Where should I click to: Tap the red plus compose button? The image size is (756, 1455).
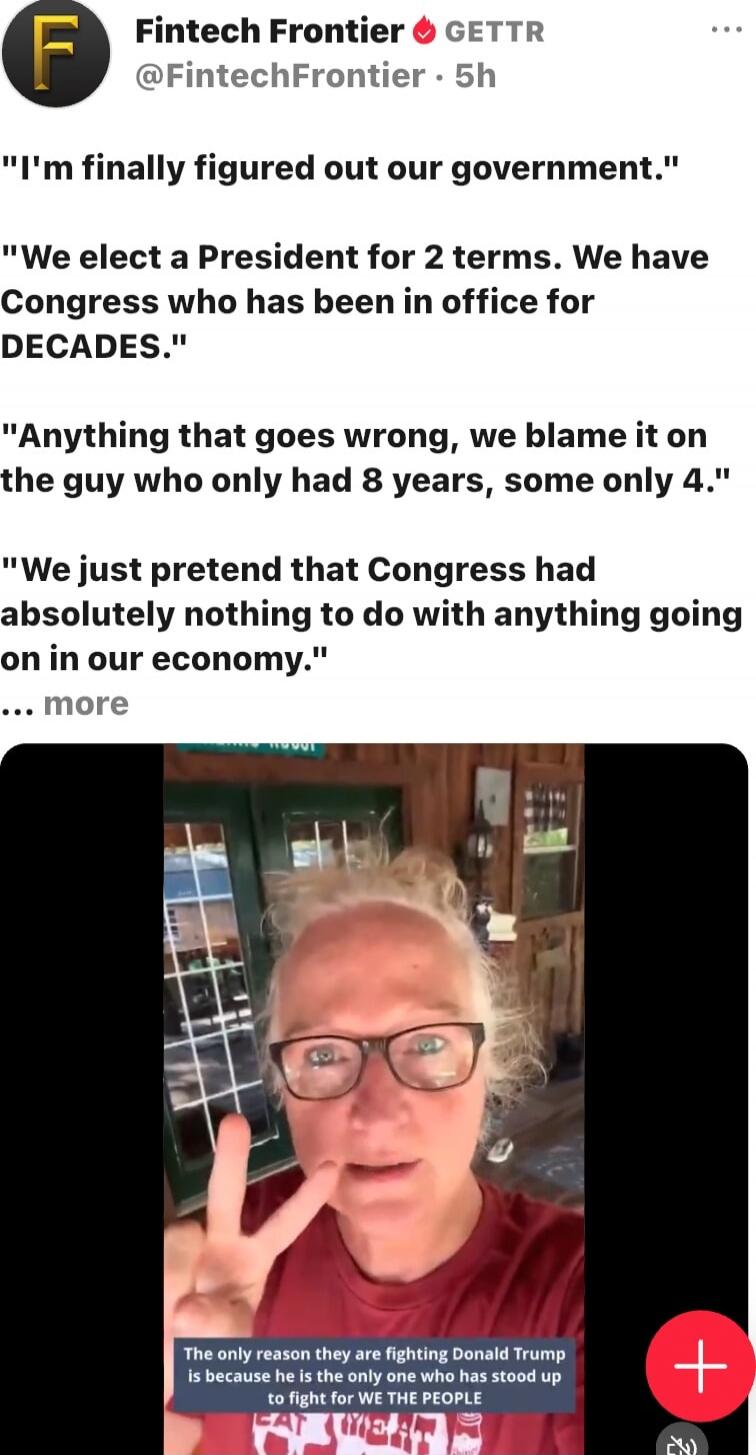point(700,1366)
